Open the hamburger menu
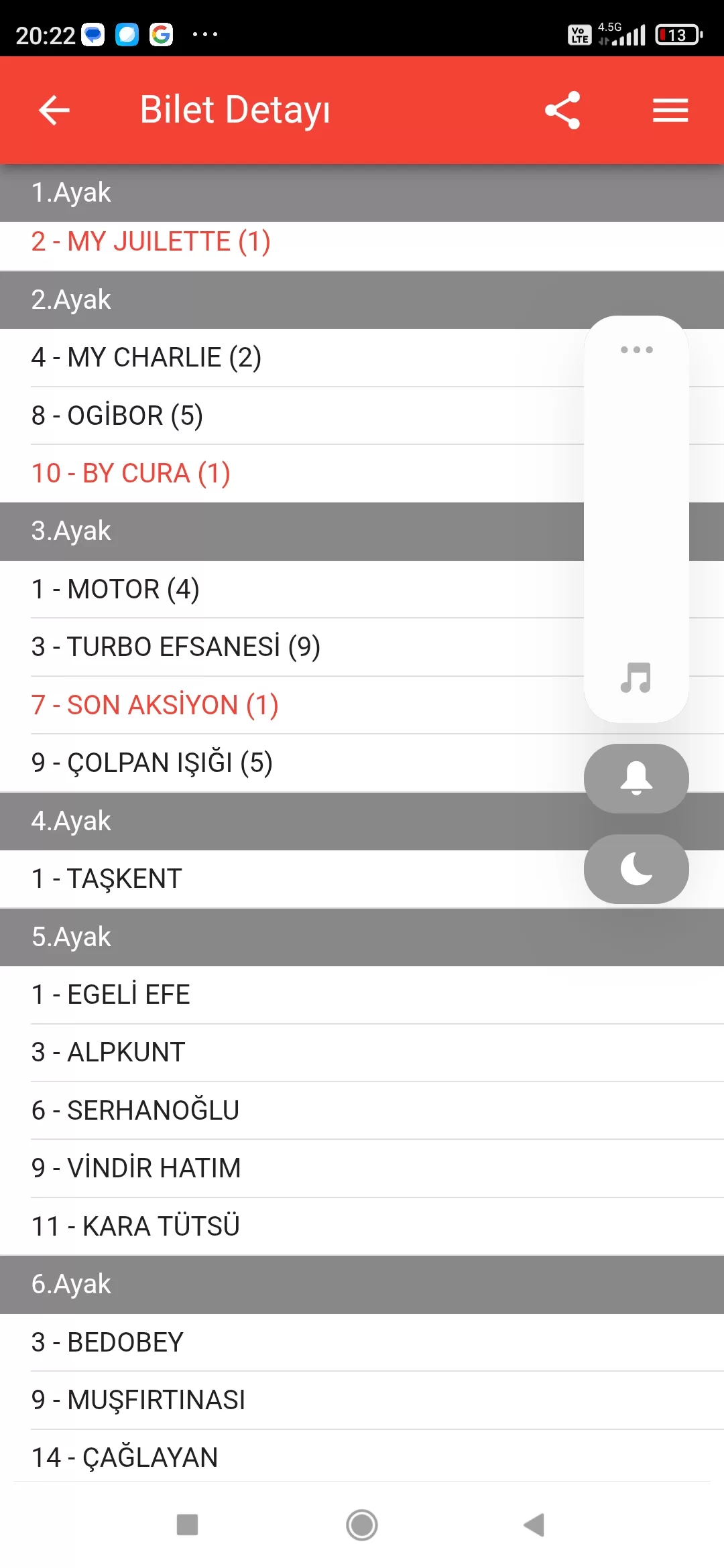This screenshot has width=724, height=1568. [670, 111]
